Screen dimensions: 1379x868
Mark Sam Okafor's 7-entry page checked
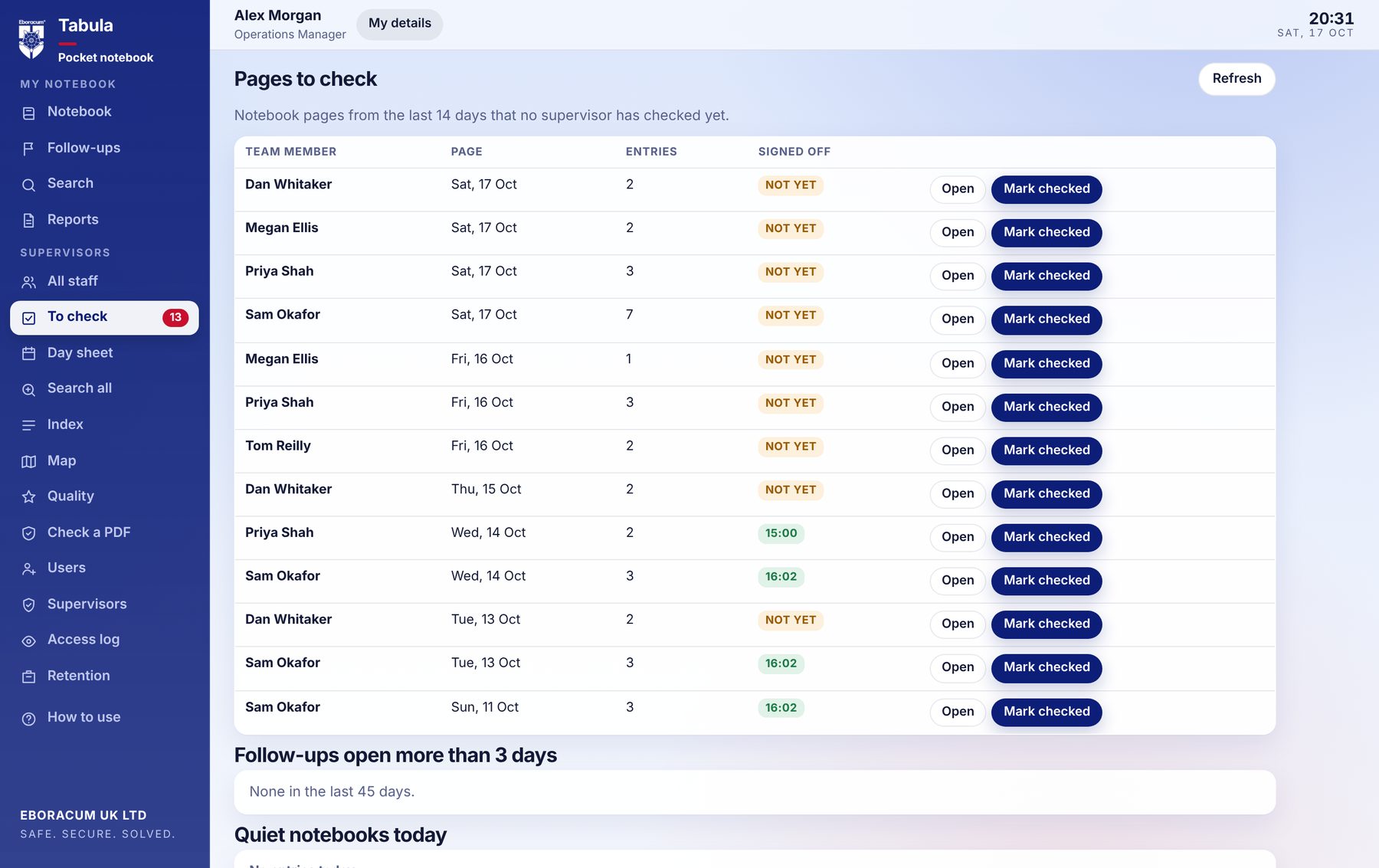(x=1047, y=319)
